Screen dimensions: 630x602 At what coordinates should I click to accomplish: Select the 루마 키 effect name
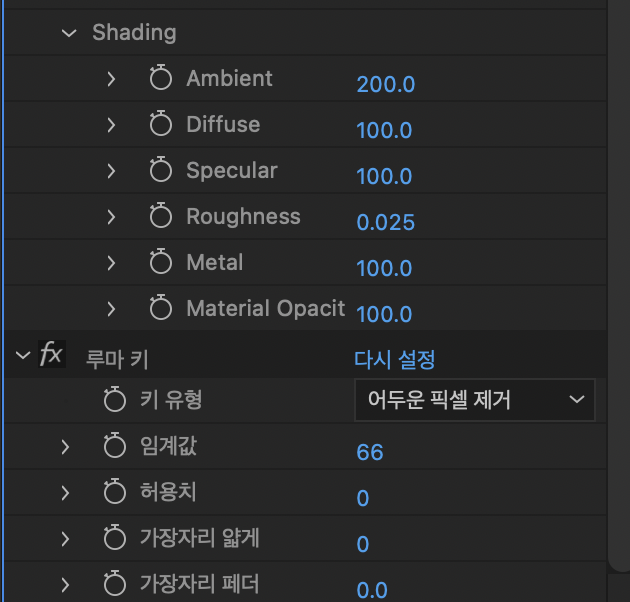[117, 359]
